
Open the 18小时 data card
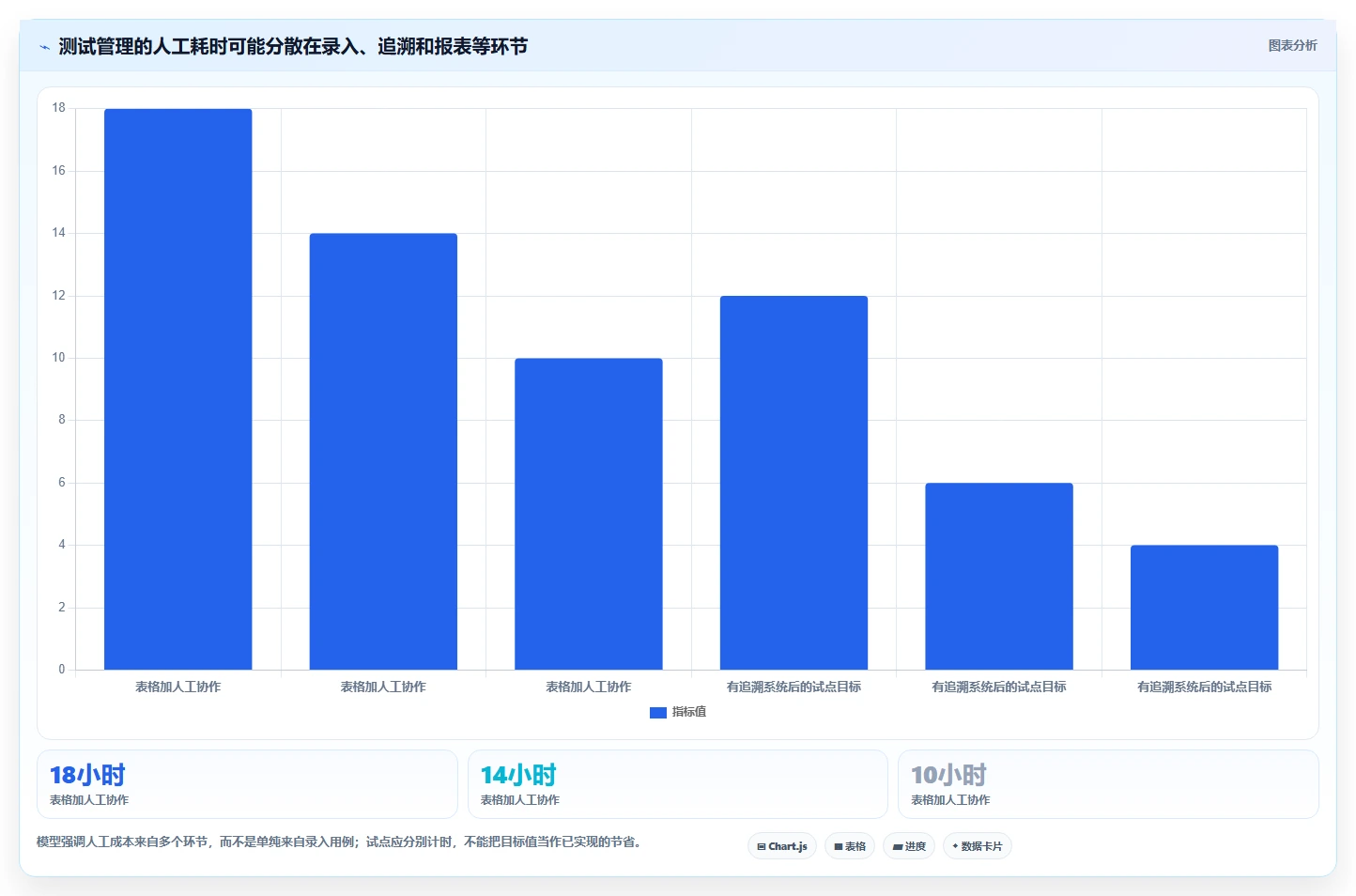click(x=247, y=784)
